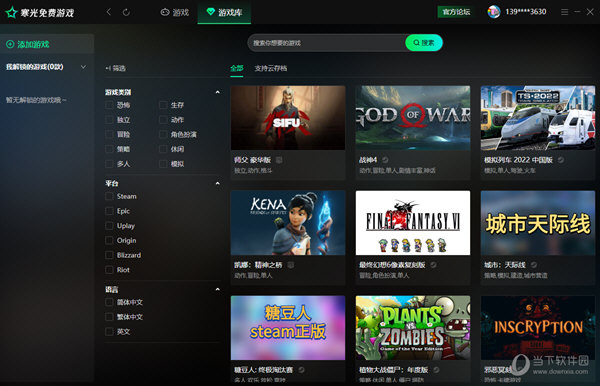Click the green 搜索 button
600x386 pixels.
[x=424, y=43]
